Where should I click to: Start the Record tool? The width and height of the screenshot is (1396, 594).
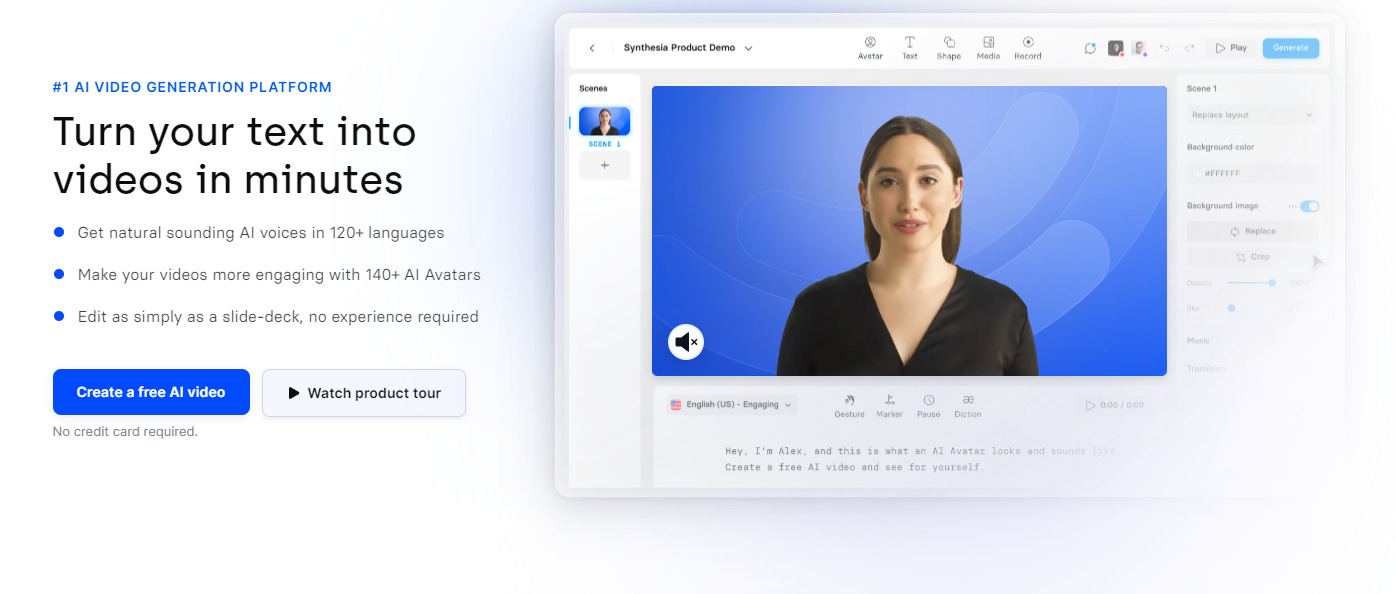(x=1028, y=48)
